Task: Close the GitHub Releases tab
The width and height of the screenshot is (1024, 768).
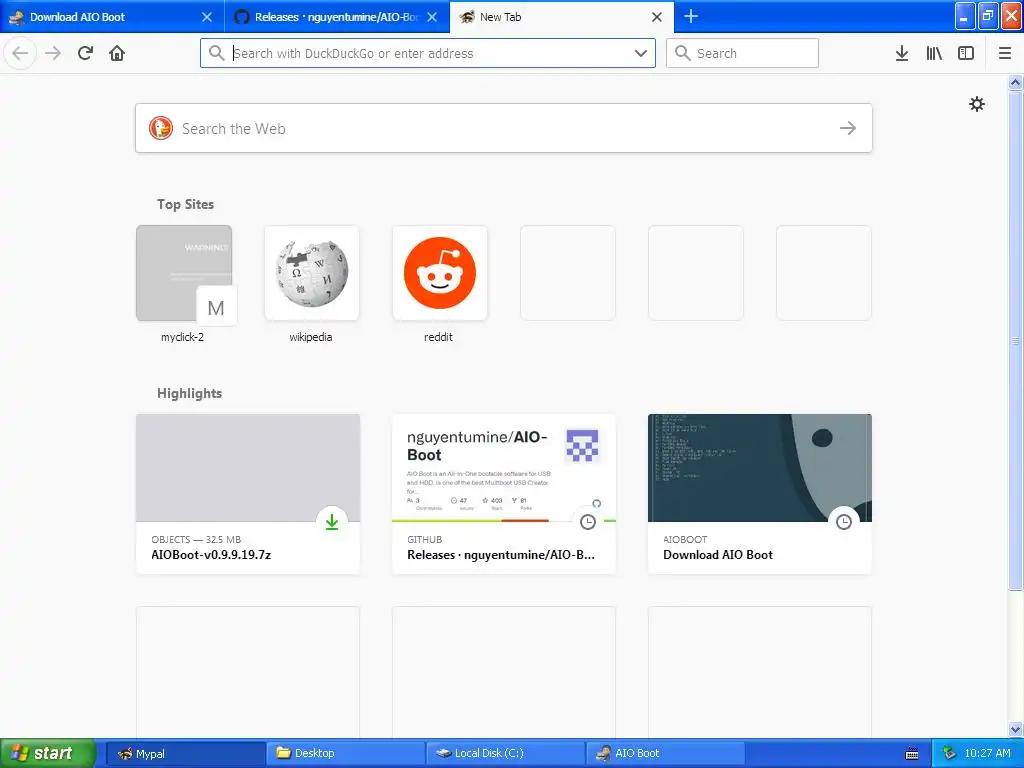Action: [x=432, y=17]
